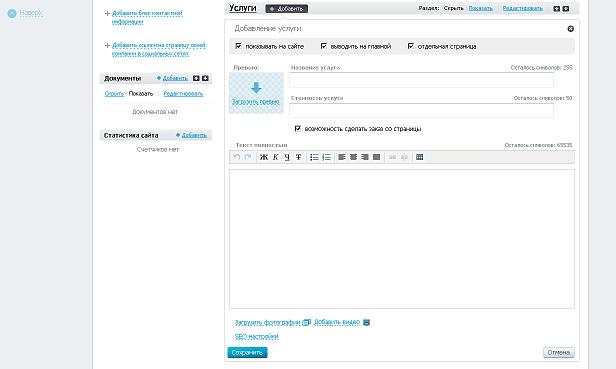Insert a bulleted list
The width and height of the screenshot is (616, 369).
(x=314, y=157)
